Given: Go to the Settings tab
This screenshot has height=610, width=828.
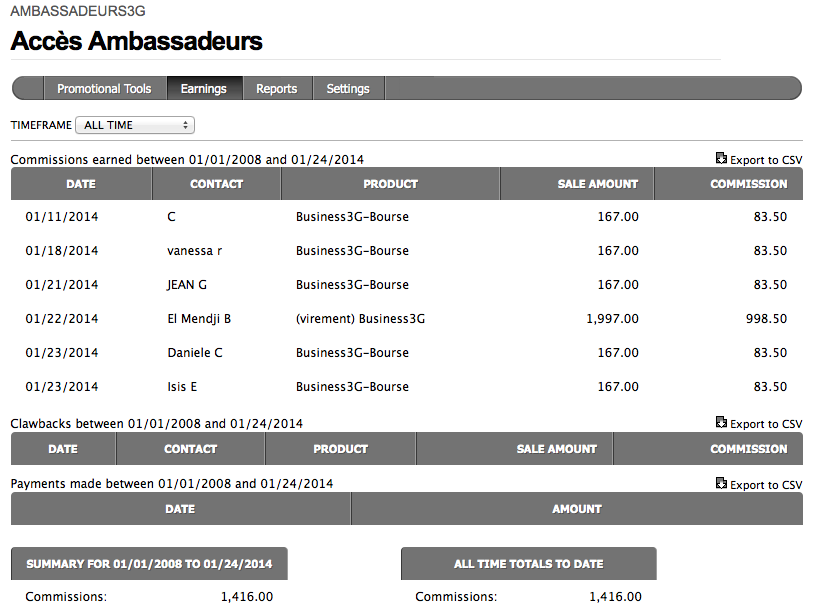Looking at the screenshot, I should point(348,89).
